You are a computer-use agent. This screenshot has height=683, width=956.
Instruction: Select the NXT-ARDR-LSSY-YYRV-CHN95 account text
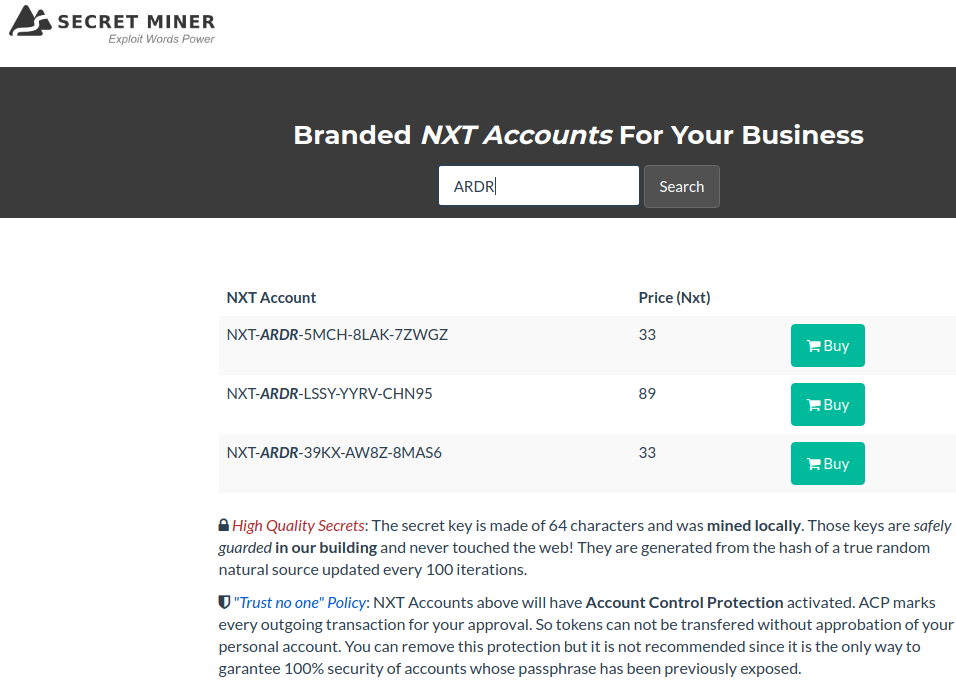[329, 394]
